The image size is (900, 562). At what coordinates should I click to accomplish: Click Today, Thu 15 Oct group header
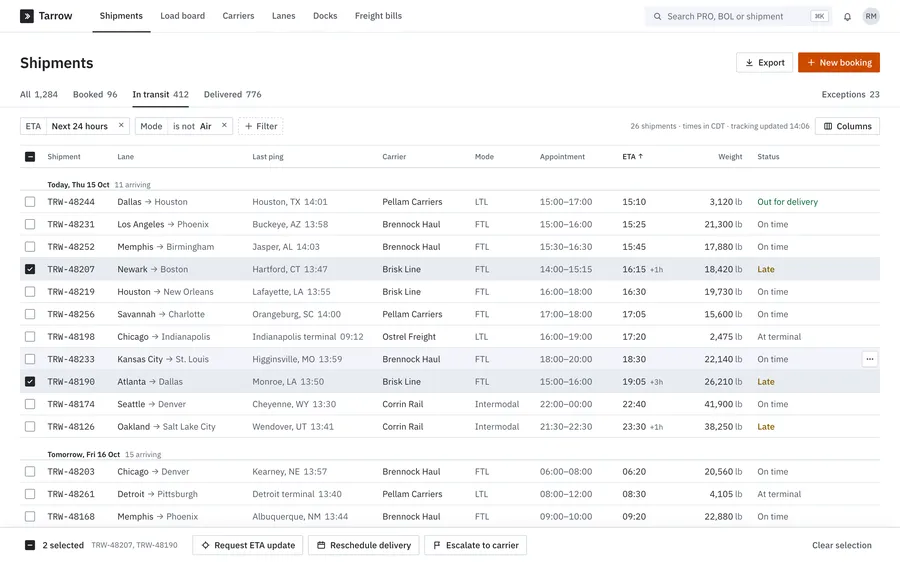[78, 185]
